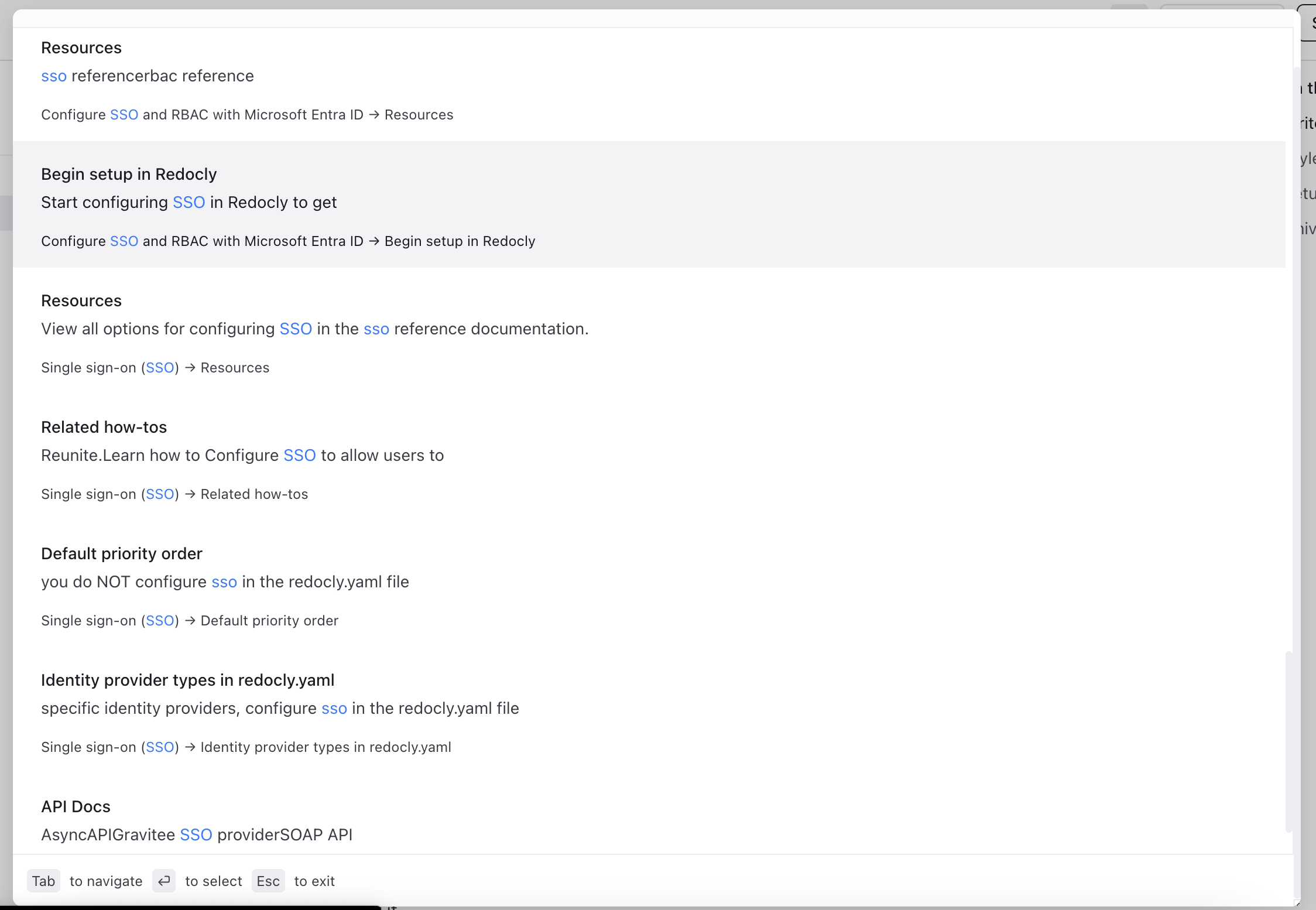Click the Tab key hint
Viewport: 1316px width, 910px height.
[44, 881]
